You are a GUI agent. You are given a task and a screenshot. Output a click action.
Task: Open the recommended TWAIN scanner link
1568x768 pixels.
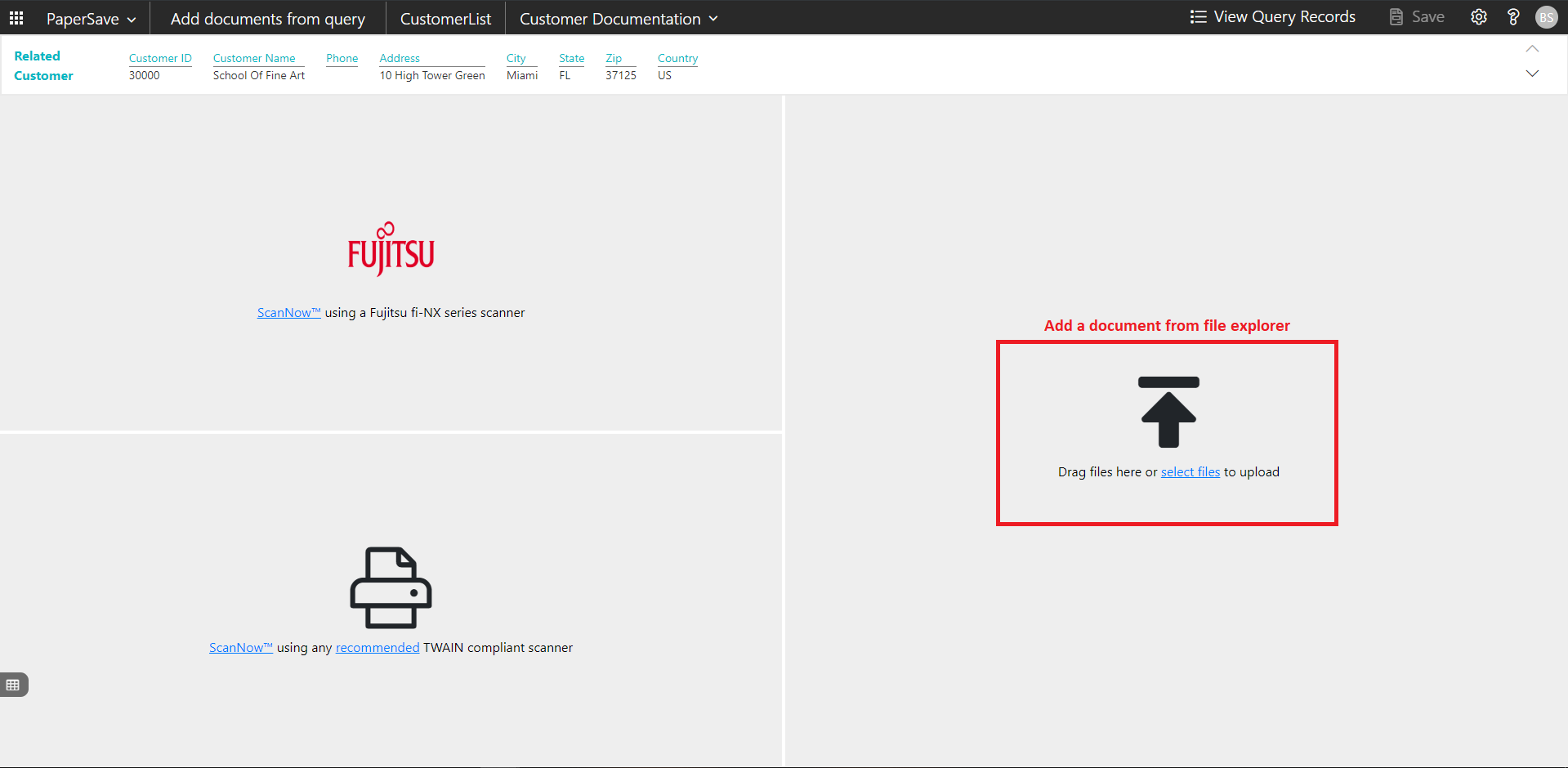377,648
